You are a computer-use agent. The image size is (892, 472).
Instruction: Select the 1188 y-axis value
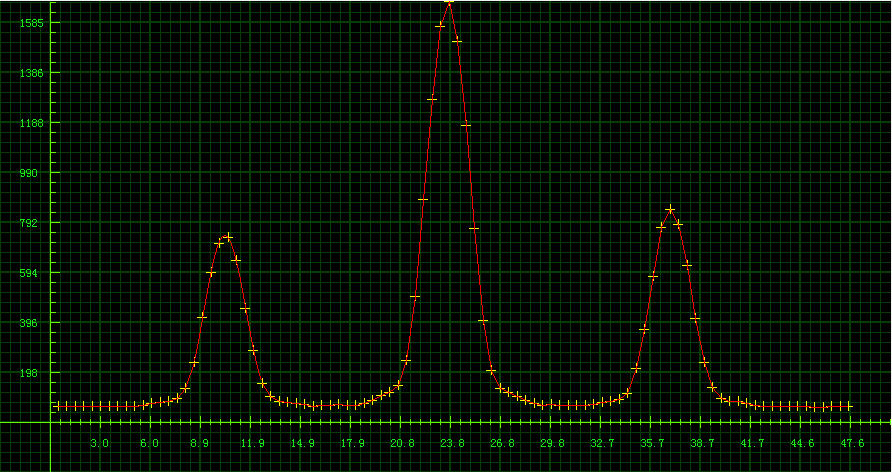[x=32, y=123]
